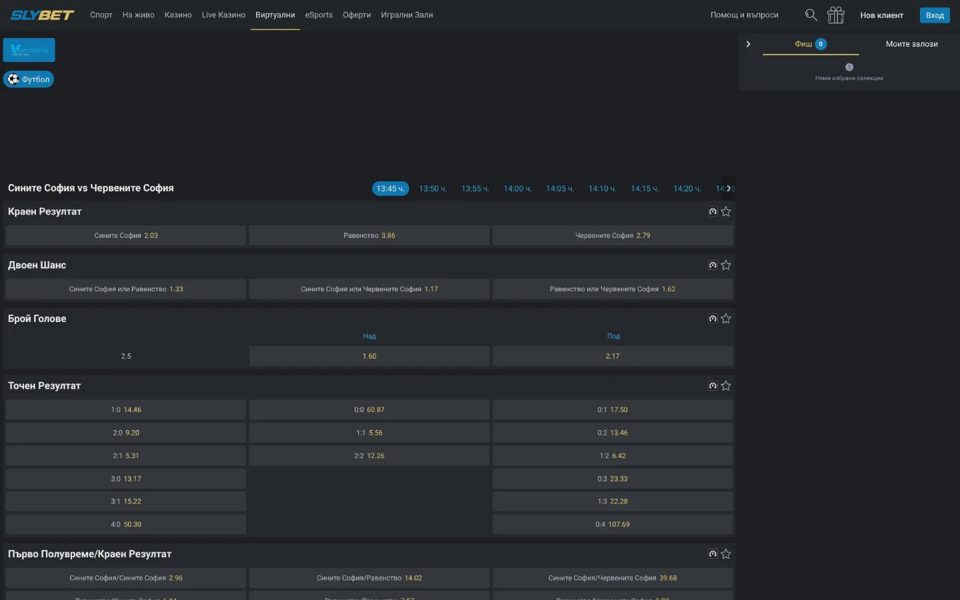Show later match times with arrow
This screenshot has height=600, width=960.
[x=729, y=188]
